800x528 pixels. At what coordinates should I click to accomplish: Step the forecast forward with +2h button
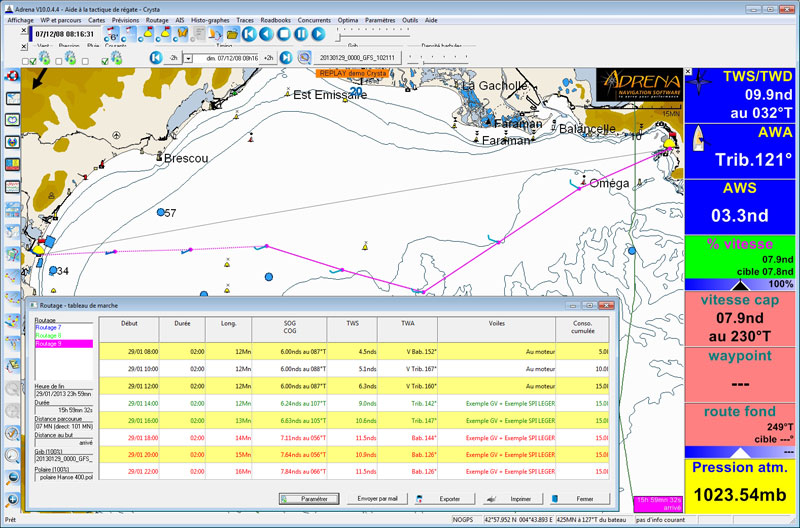268,58
